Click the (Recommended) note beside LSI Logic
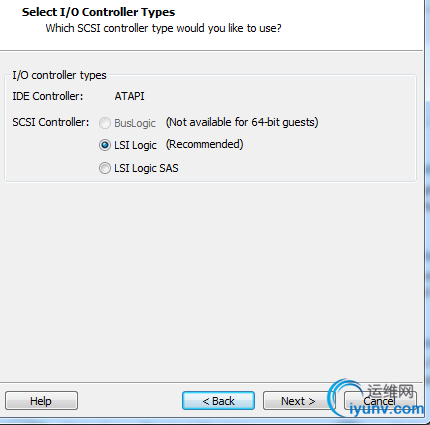 pos(205,144)
